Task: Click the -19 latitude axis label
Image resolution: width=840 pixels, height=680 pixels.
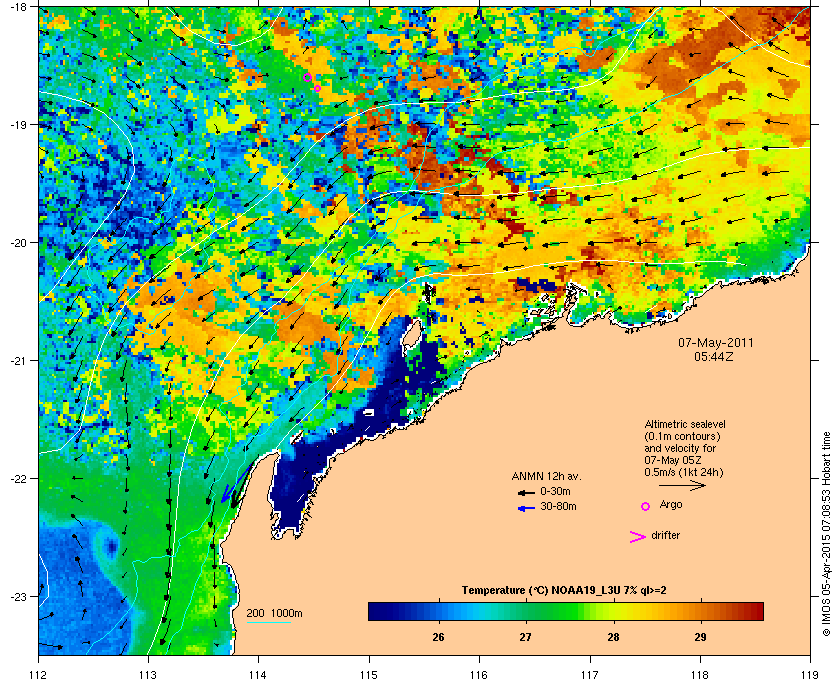Action: 18,125
